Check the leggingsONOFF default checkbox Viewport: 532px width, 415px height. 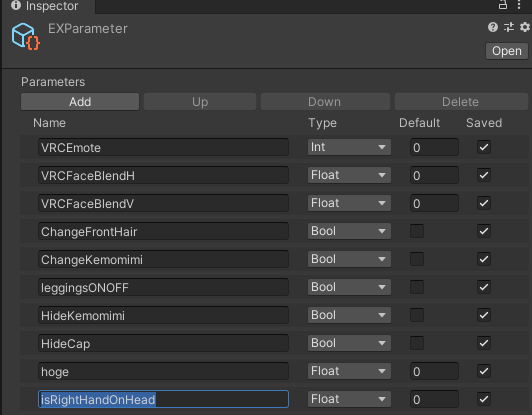pyautogui.click(x=417, y=287)
